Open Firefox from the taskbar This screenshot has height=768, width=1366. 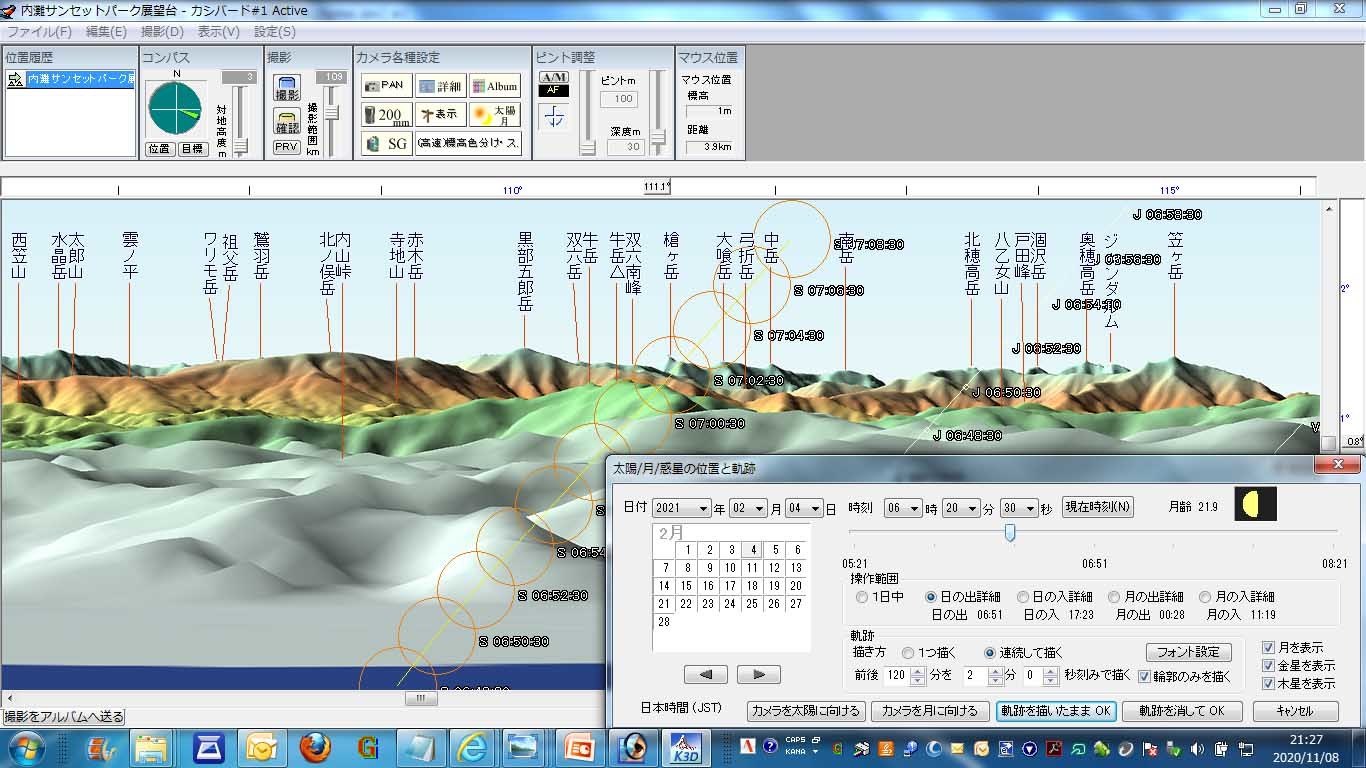[315, 746]
